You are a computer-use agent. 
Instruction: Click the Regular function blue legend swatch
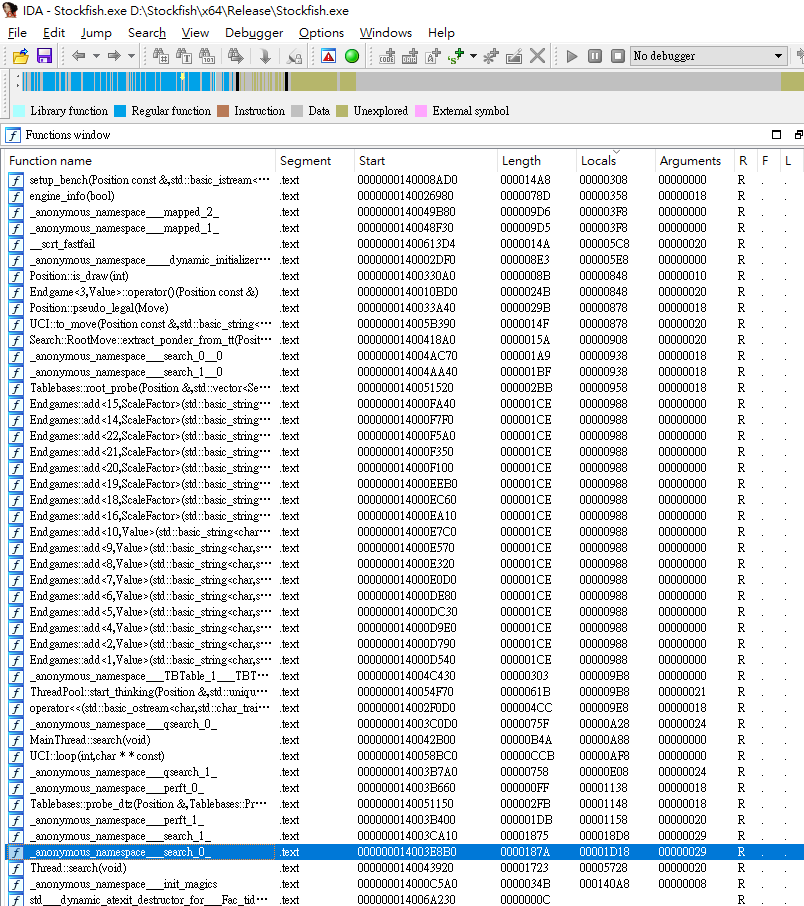[120, 112]
